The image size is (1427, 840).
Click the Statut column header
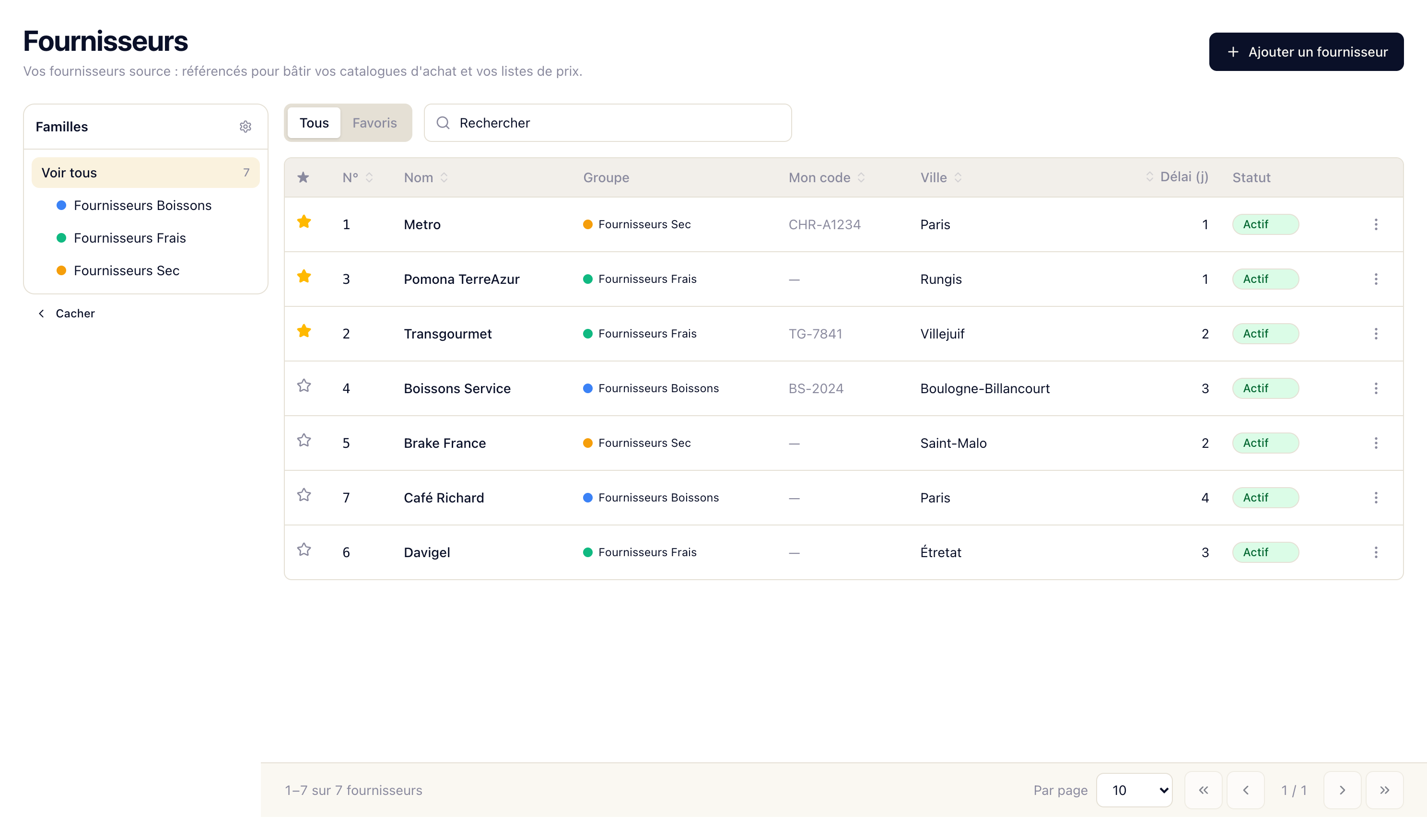[x=1252, y=178]
